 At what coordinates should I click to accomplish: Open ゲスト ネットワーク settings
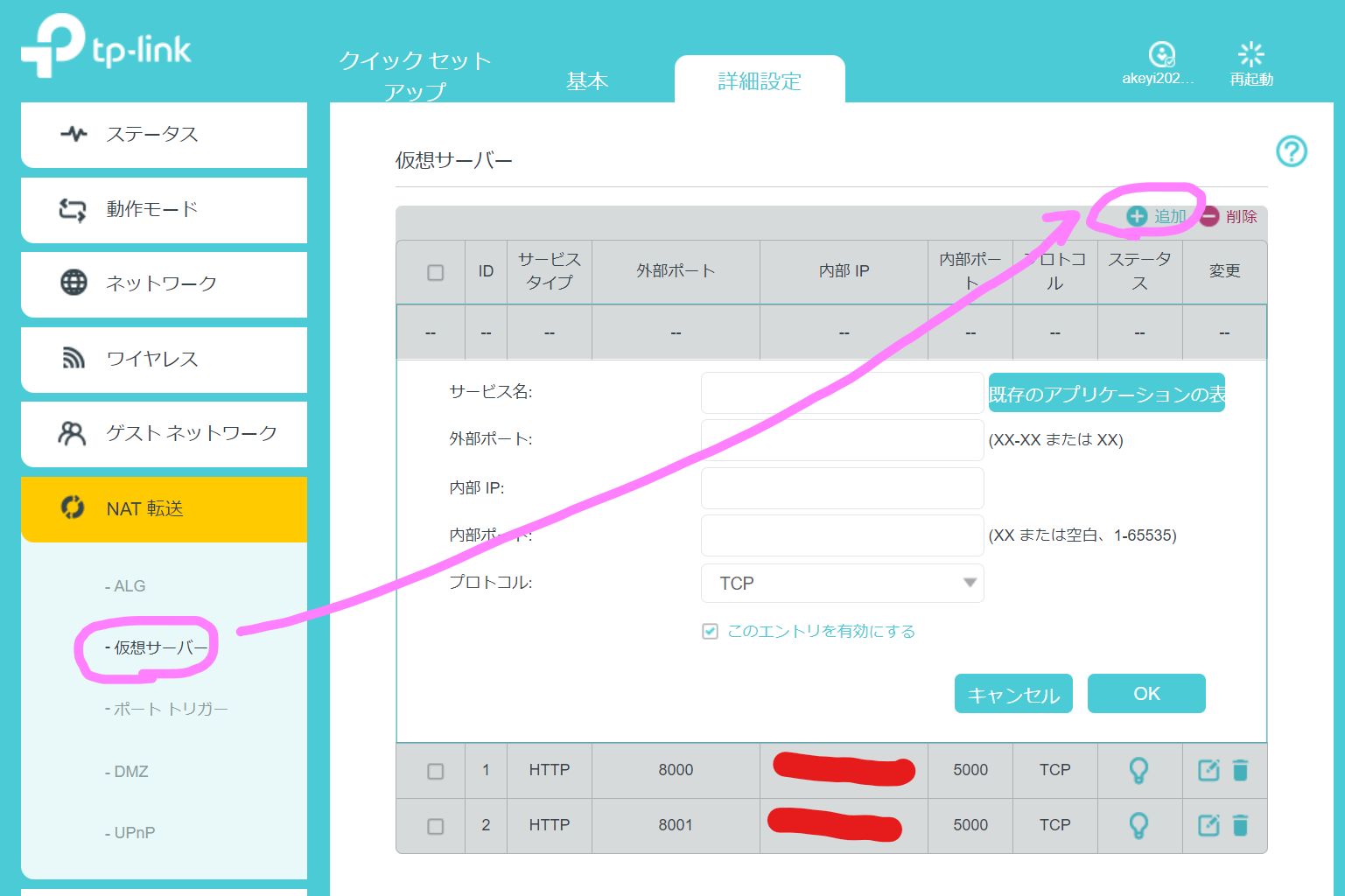pyautogui.click(x=74, y=433)
